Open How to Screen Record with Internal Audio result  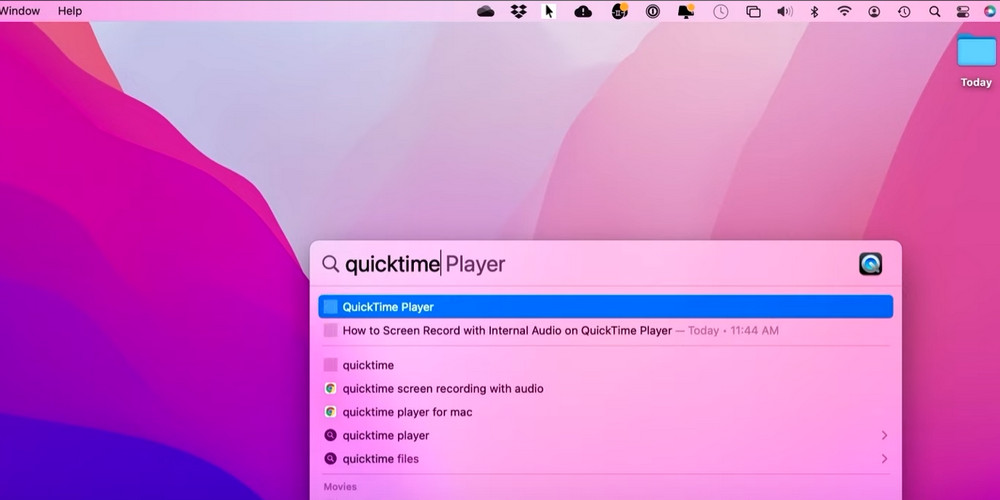605,330
